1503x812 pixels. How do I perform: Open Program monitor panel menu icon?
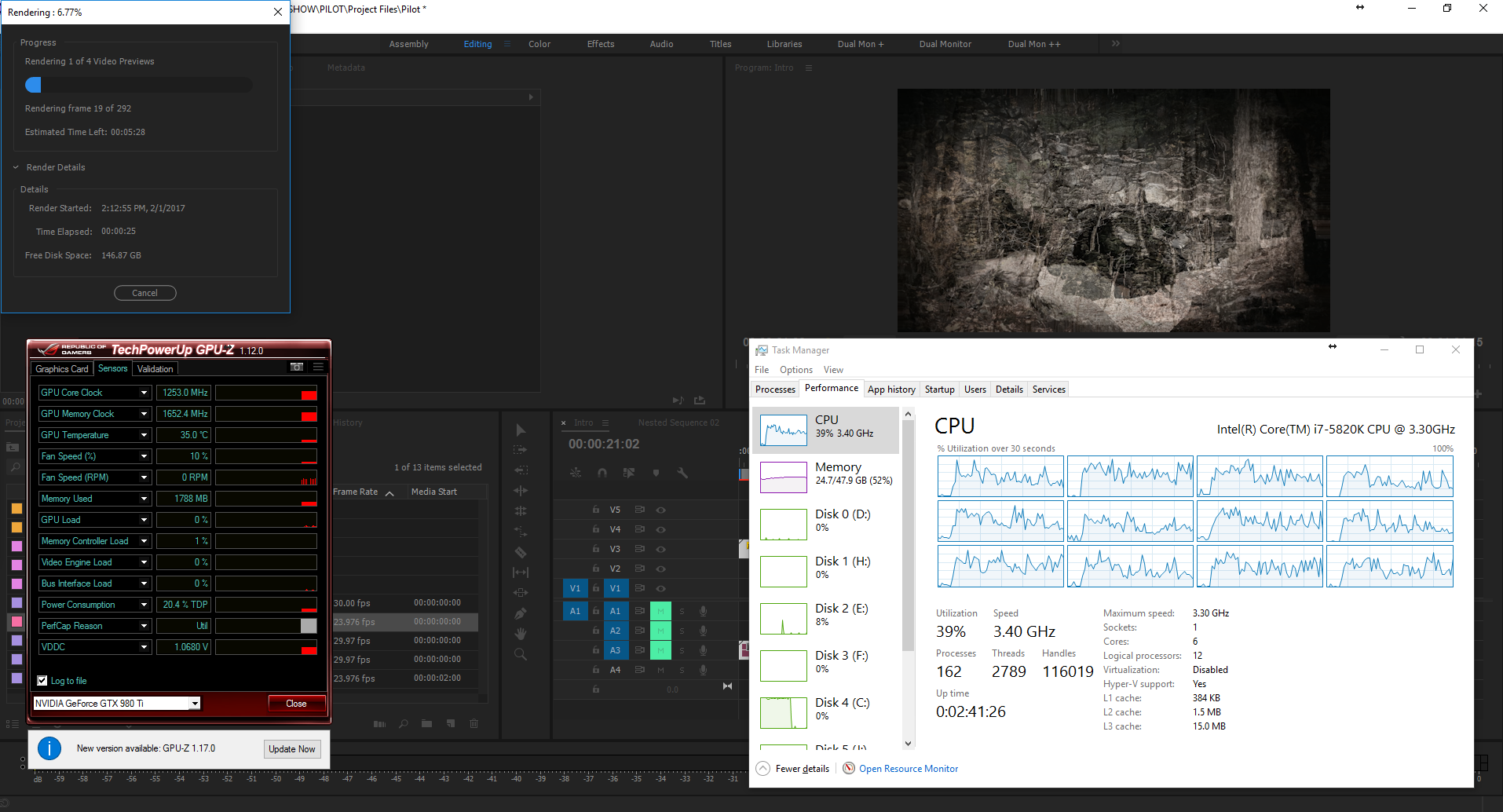tap(809, 68)
